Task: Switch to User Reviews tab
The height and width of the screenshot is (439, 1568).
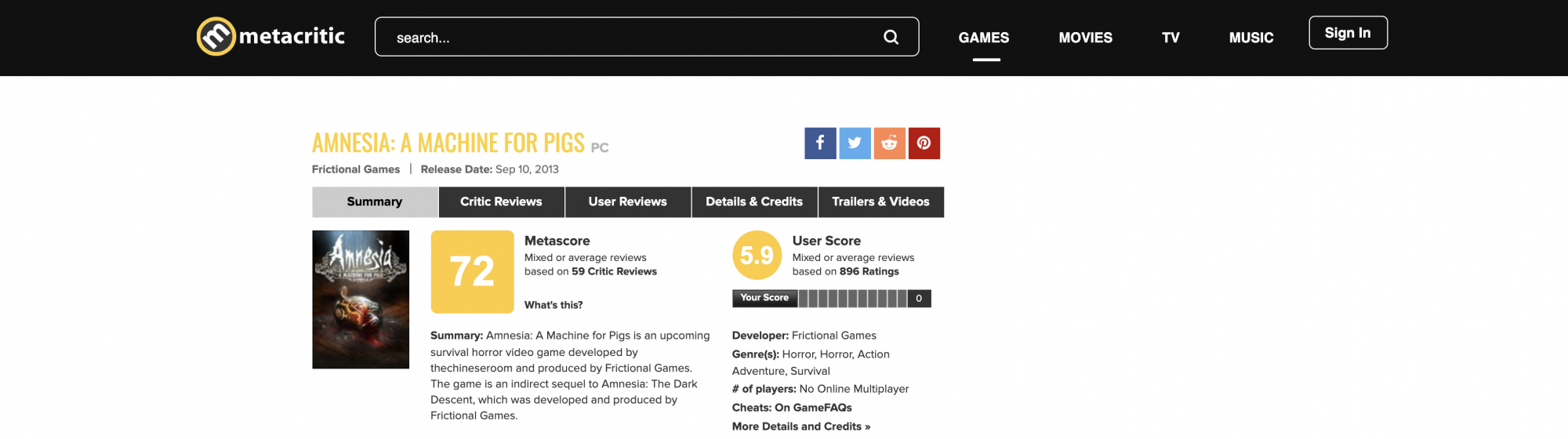Action: pyautogui.click(x=627, y=201)
